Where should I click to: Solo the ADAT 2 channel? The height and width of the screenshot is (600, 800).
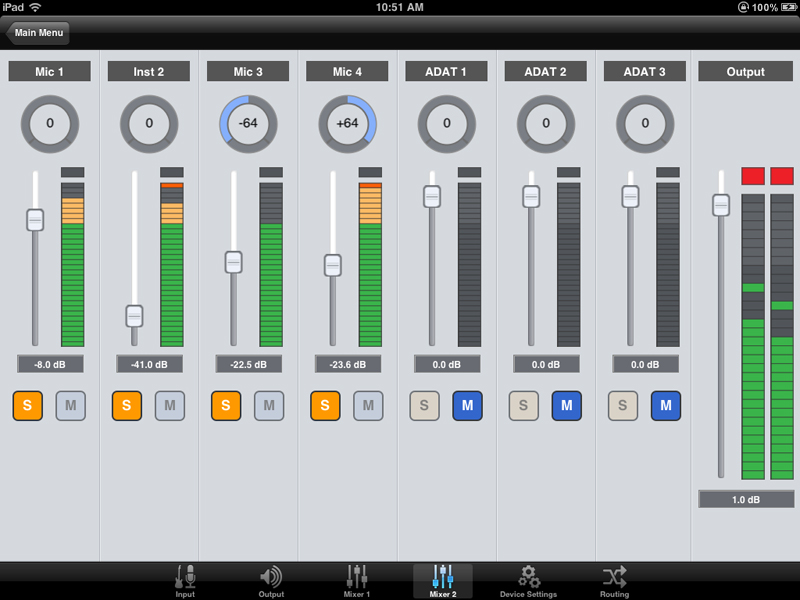tap(523, 406)
